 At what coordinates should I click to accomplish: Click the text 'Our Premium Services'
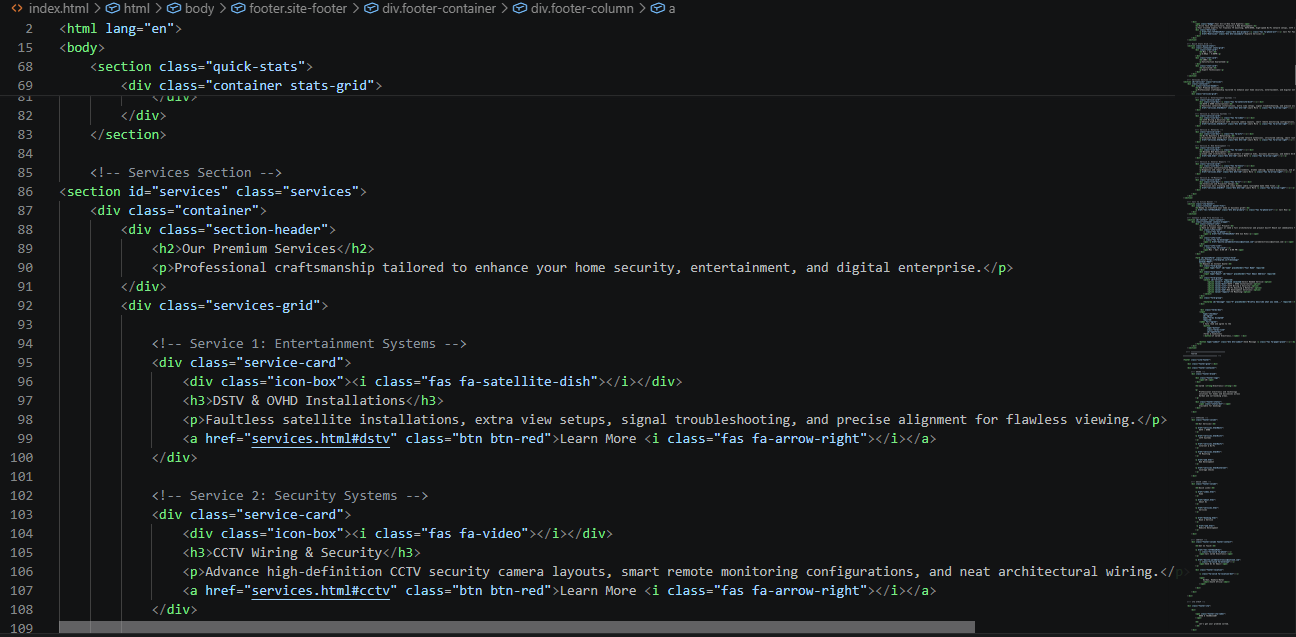[x=259, y=248]
